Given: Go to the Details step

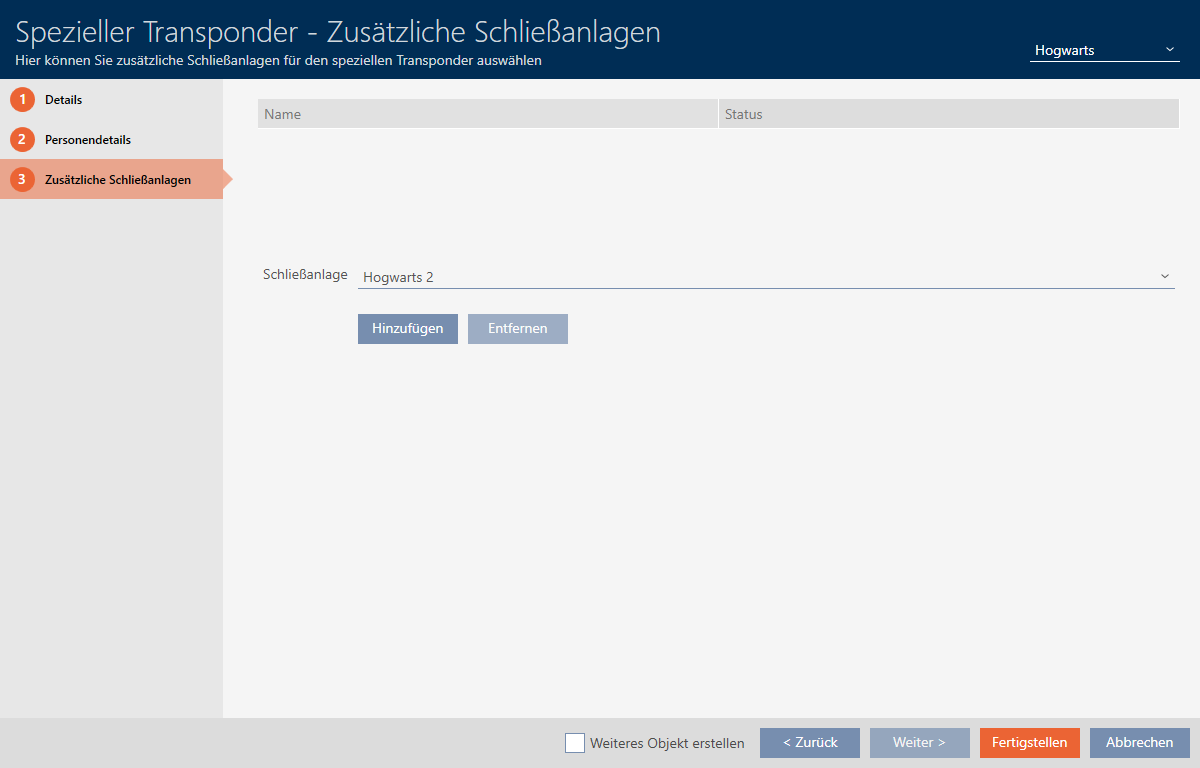Looking at the screenshot, I should [64, 100].
